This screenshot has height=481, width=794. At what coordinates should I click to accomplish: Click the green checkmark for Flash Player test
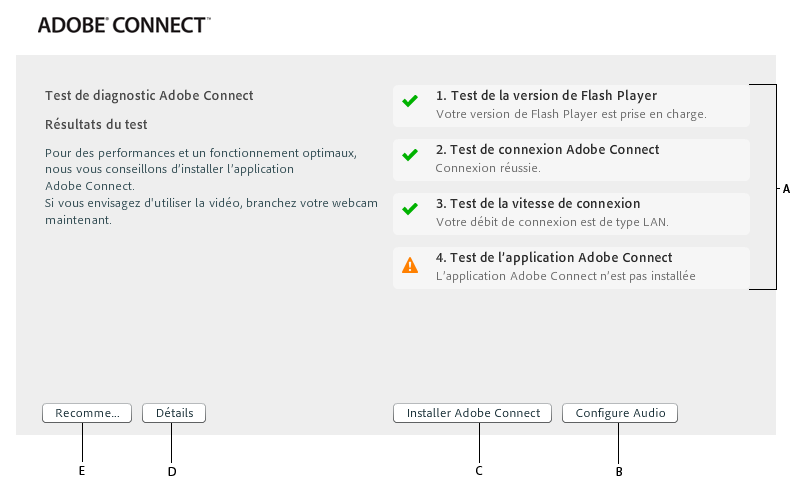pyautogui.click(x=410, y=101)
